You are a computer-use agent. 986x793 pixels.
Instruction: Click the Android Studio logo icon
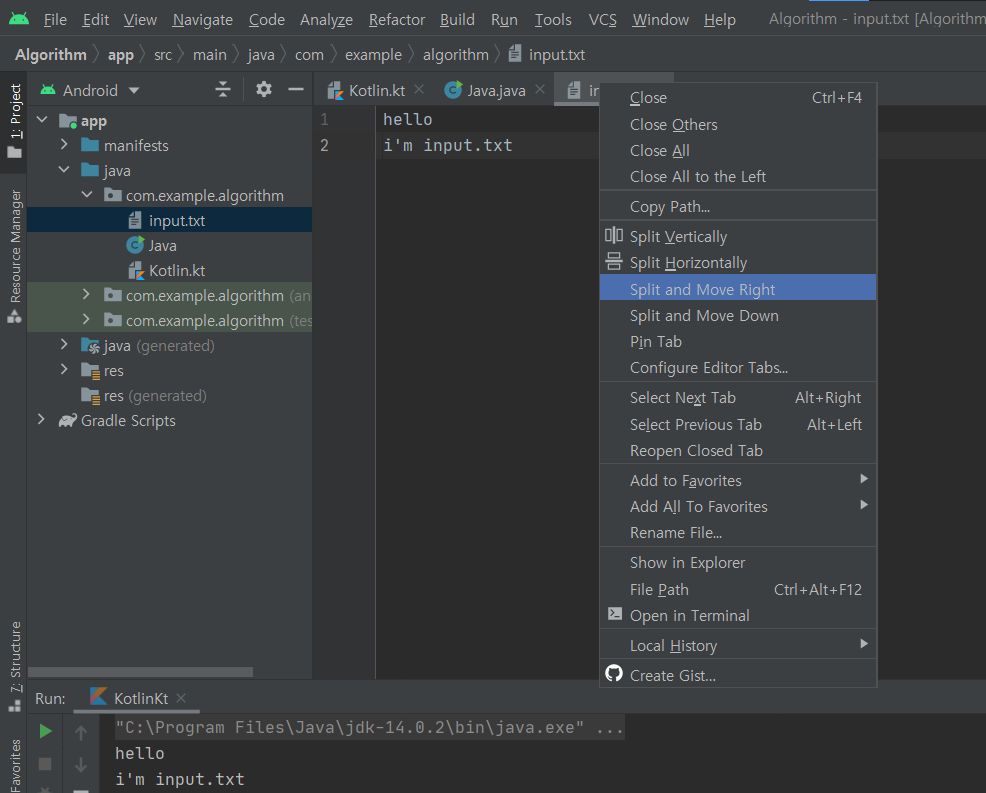(19, 19)
